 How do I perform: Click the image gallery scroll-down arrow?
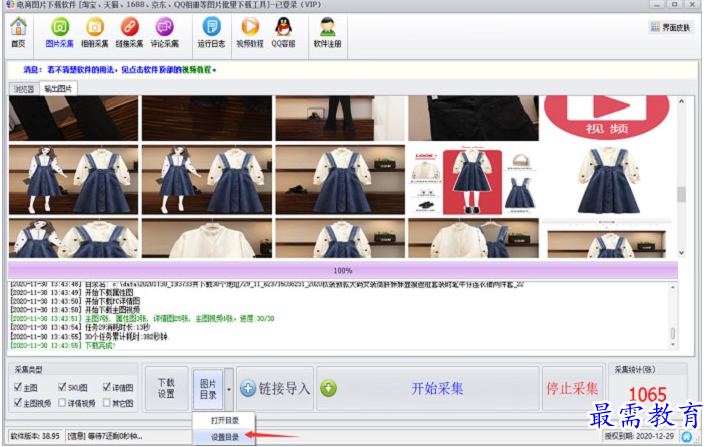click(x=681, y=253)
